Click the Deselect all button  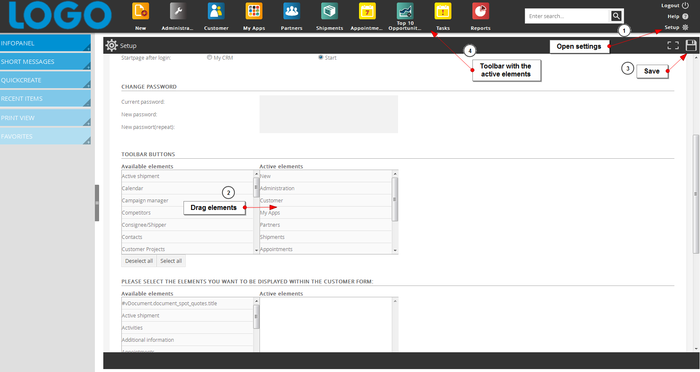tap(139, 261)
